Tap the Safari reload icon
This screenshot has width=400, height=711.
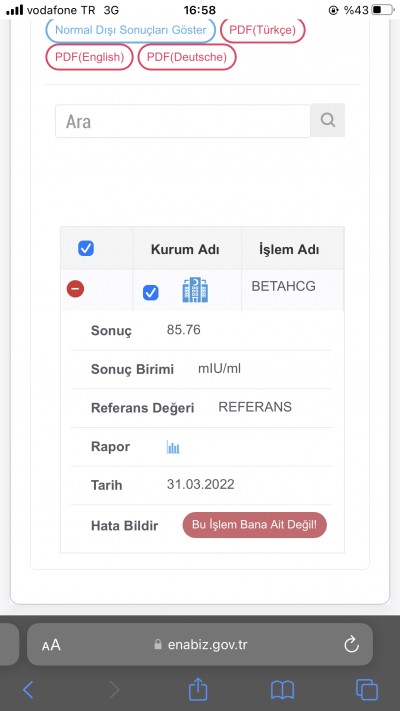(x=351, y=644)
